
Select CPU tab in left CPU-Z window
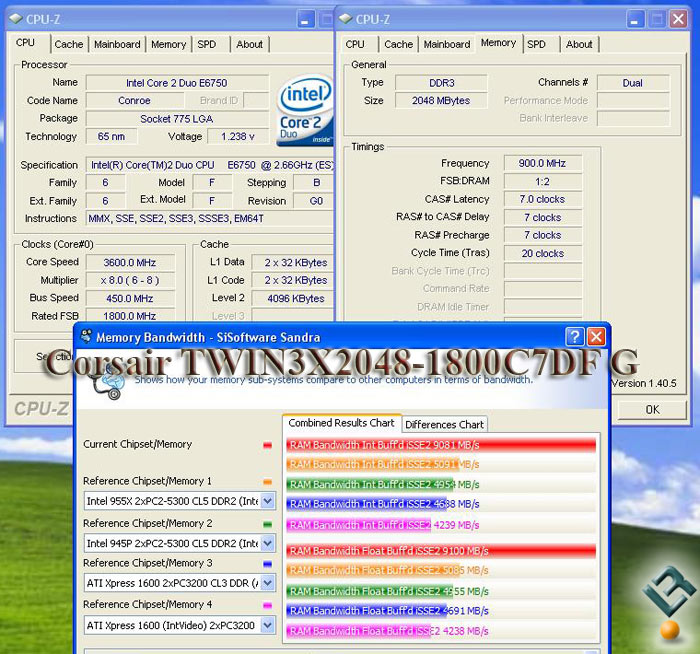[x=25, y=43]
